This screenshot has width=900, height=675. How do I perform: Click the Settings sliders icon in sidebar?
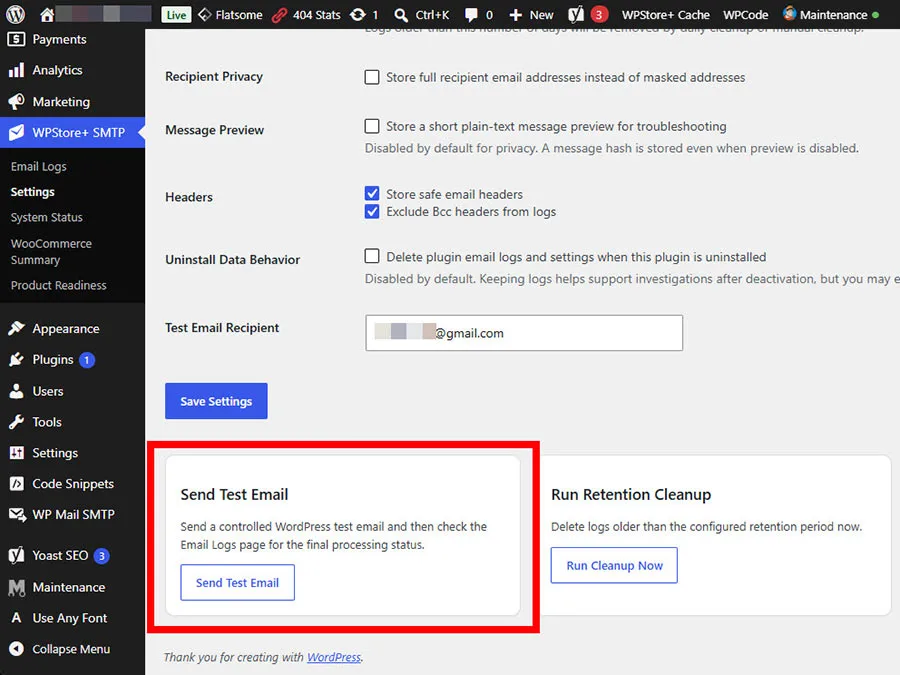[x=17, y=453]
